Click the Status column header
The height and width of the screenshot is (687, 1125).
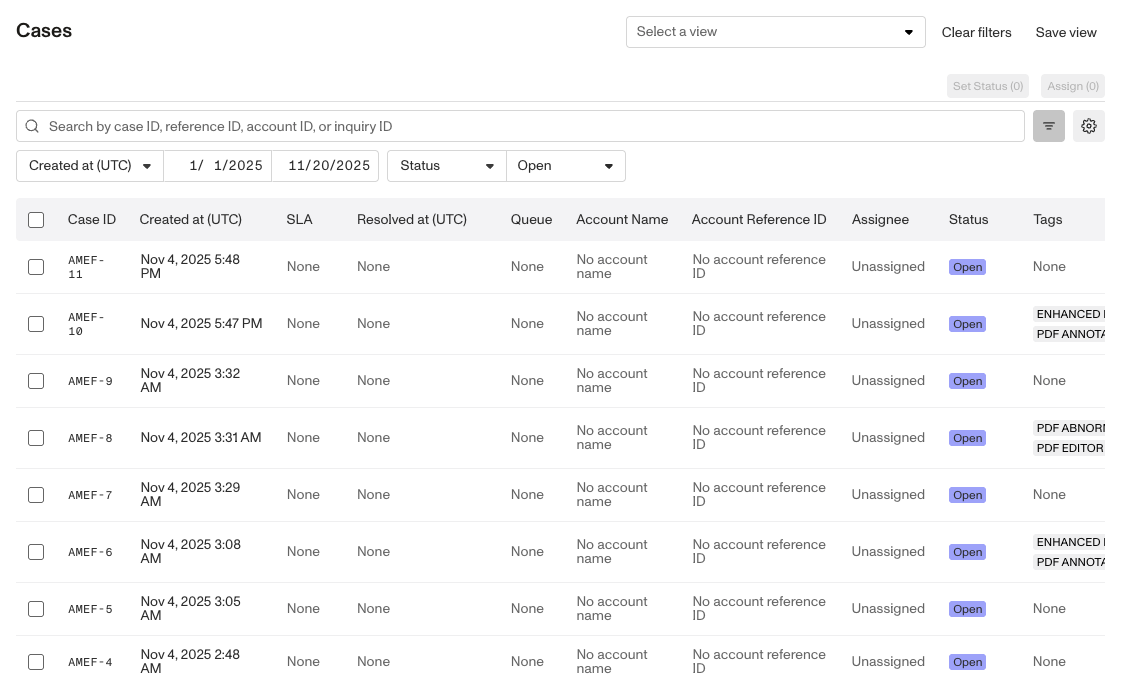point(969,219)
